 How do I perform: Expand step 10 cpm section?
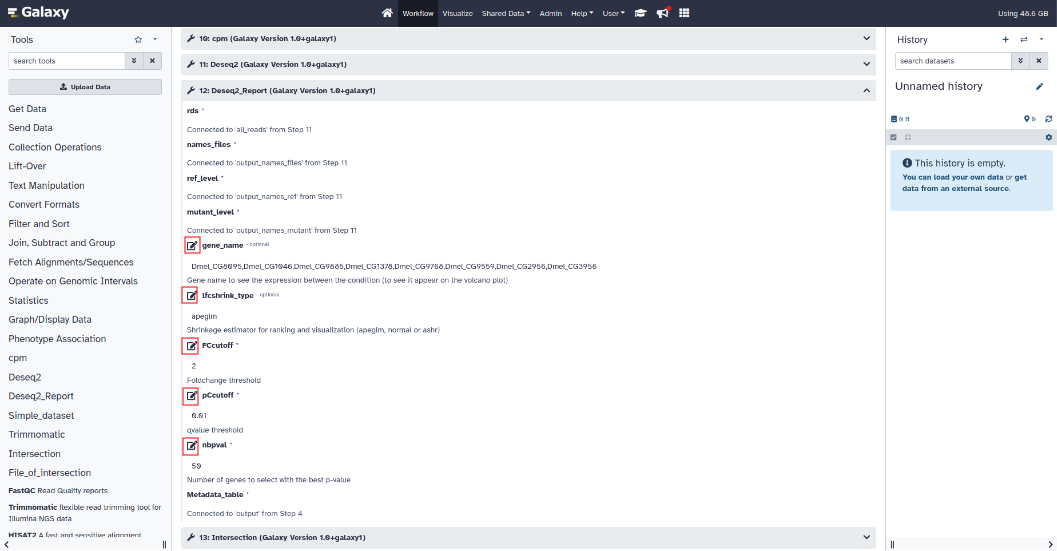866,38
